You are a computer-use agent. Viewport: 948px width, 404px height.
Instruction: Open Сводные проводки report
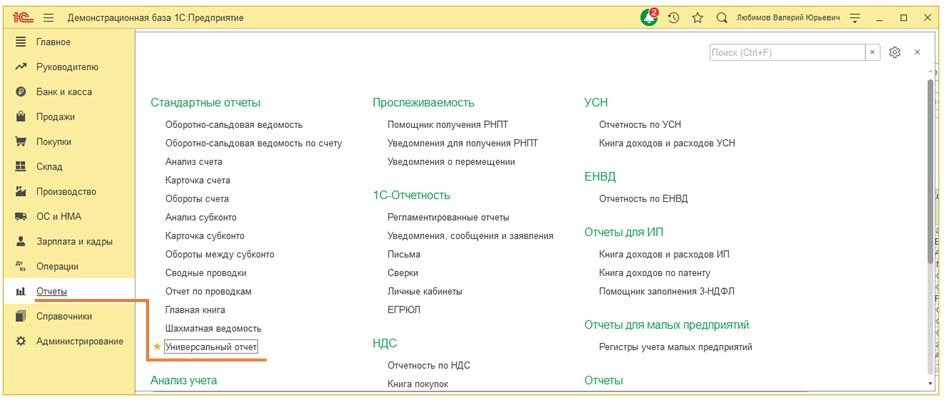point(206,273)
